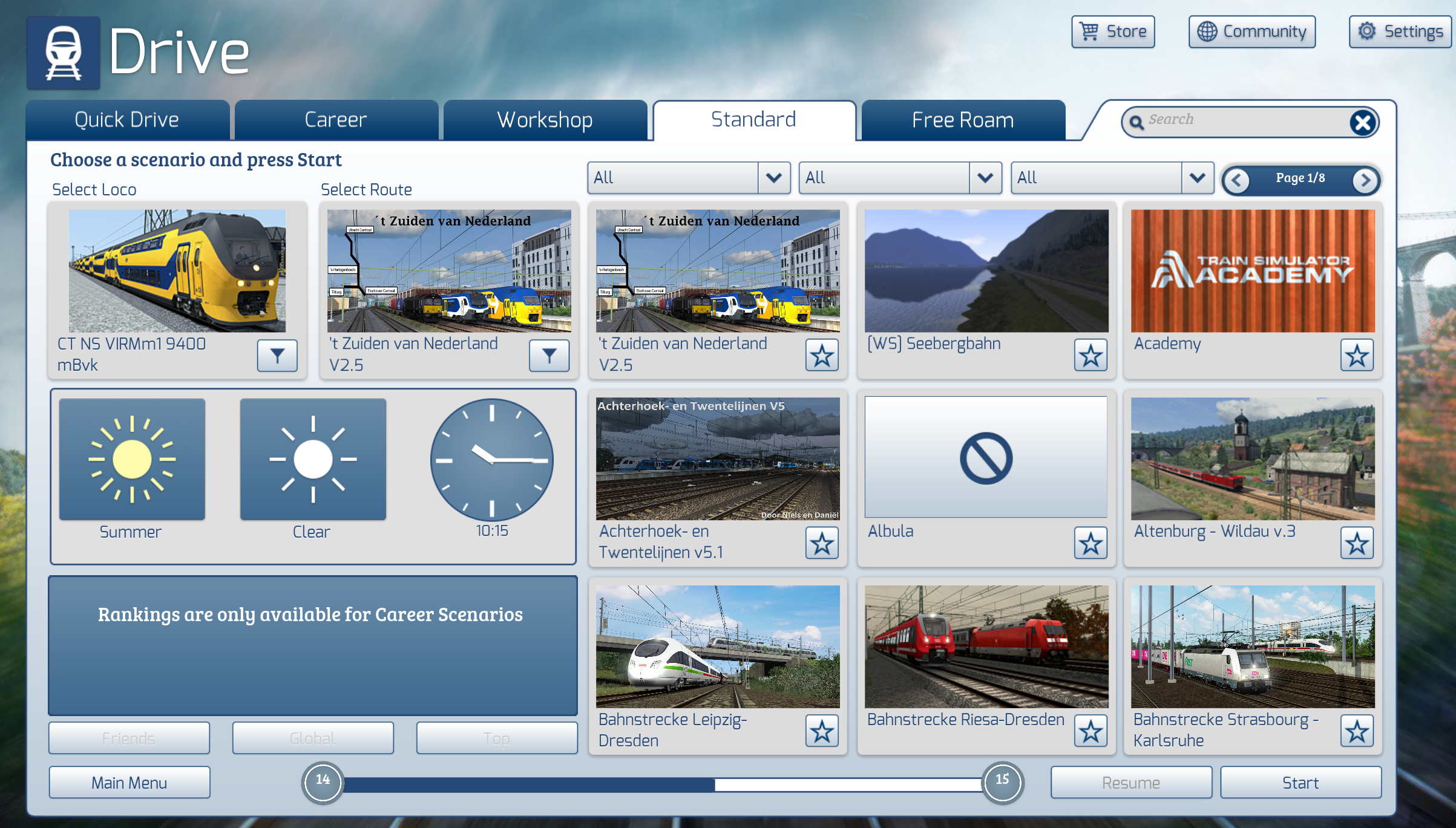Click the Friends rankings button
Viewport: 1456px width, 828px height.
pos(129,738)
